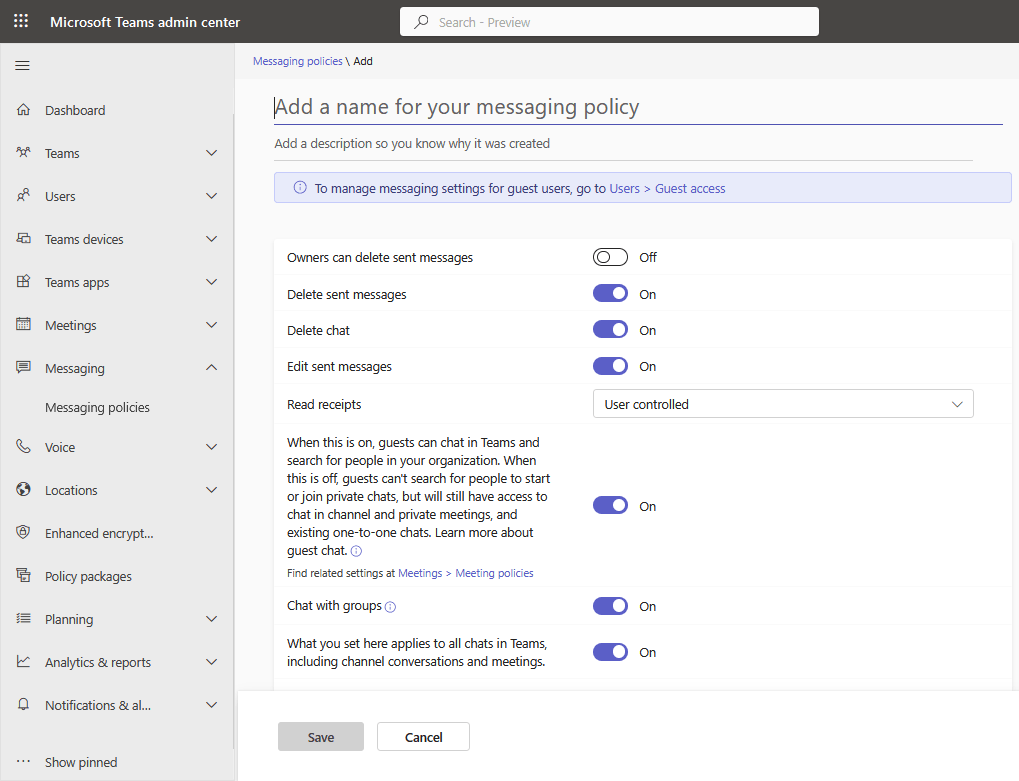Switch off Edit sent messages

610,366
